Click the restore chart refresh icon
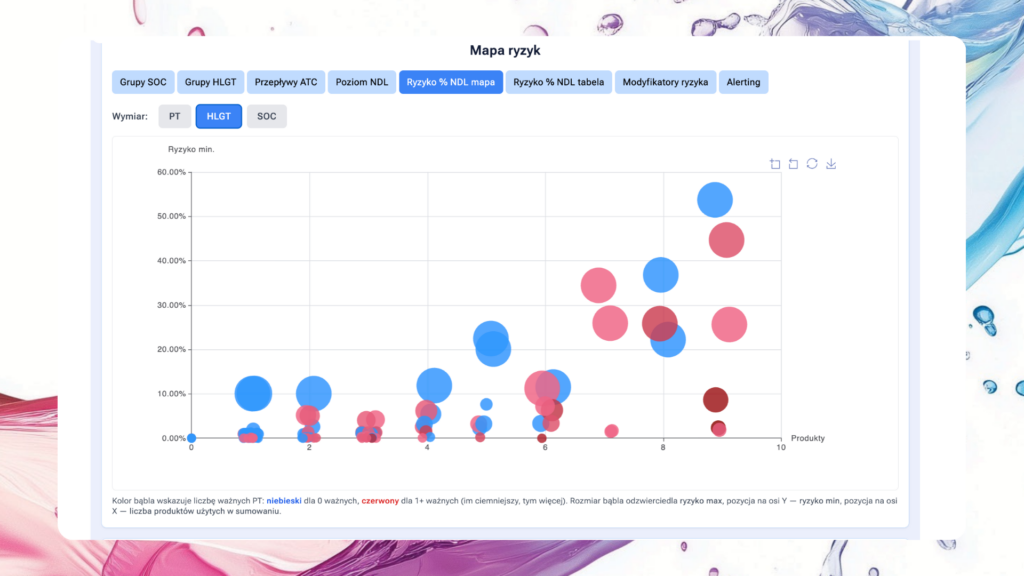 point(812,164)
